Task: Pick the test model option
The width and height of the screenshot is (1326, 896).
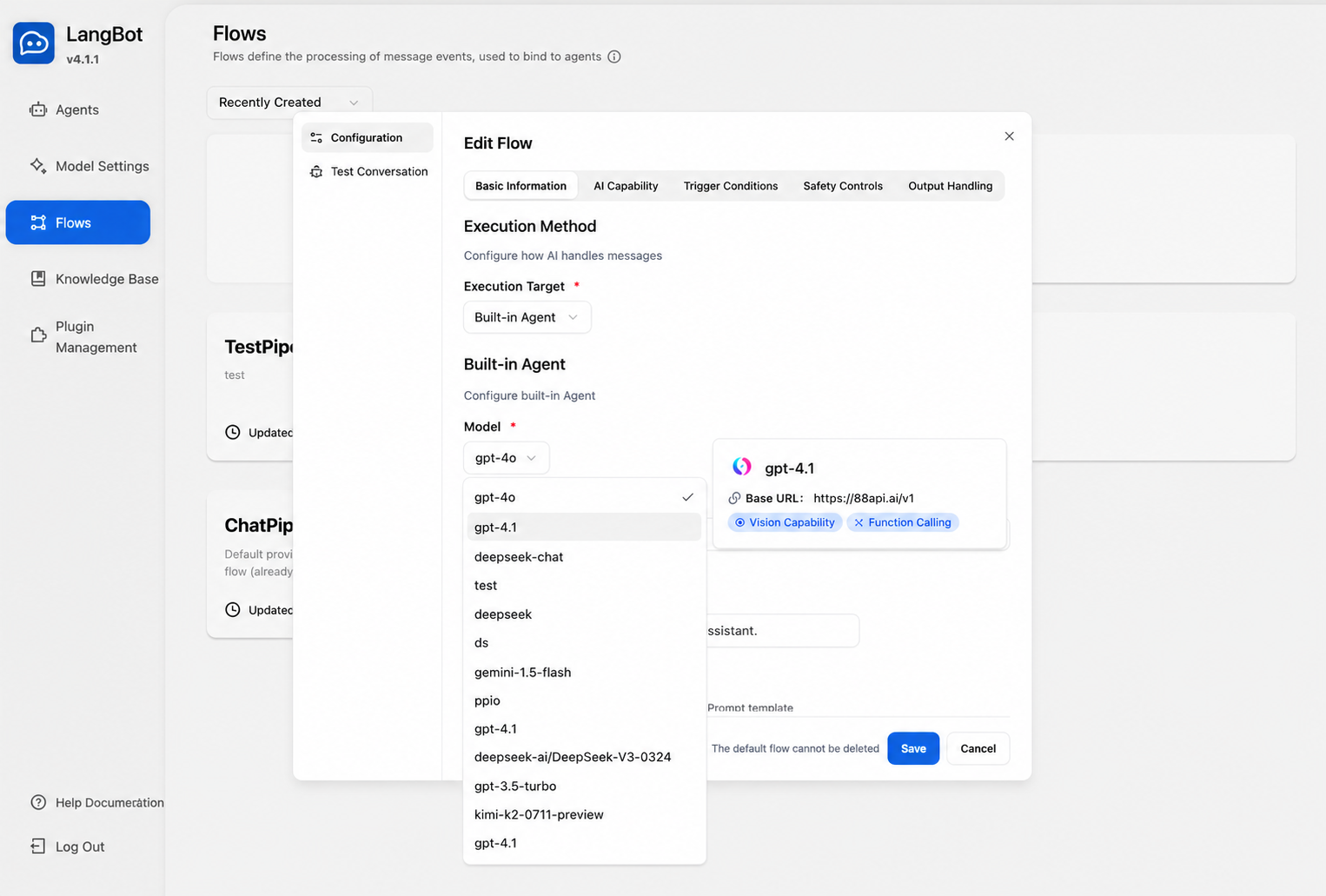Action: [584, 585]
